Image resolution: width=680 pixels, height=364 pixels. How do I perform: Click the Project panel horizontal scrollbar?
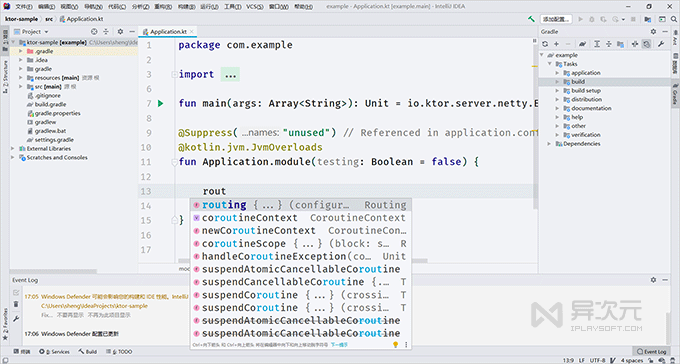coord(53,272)
